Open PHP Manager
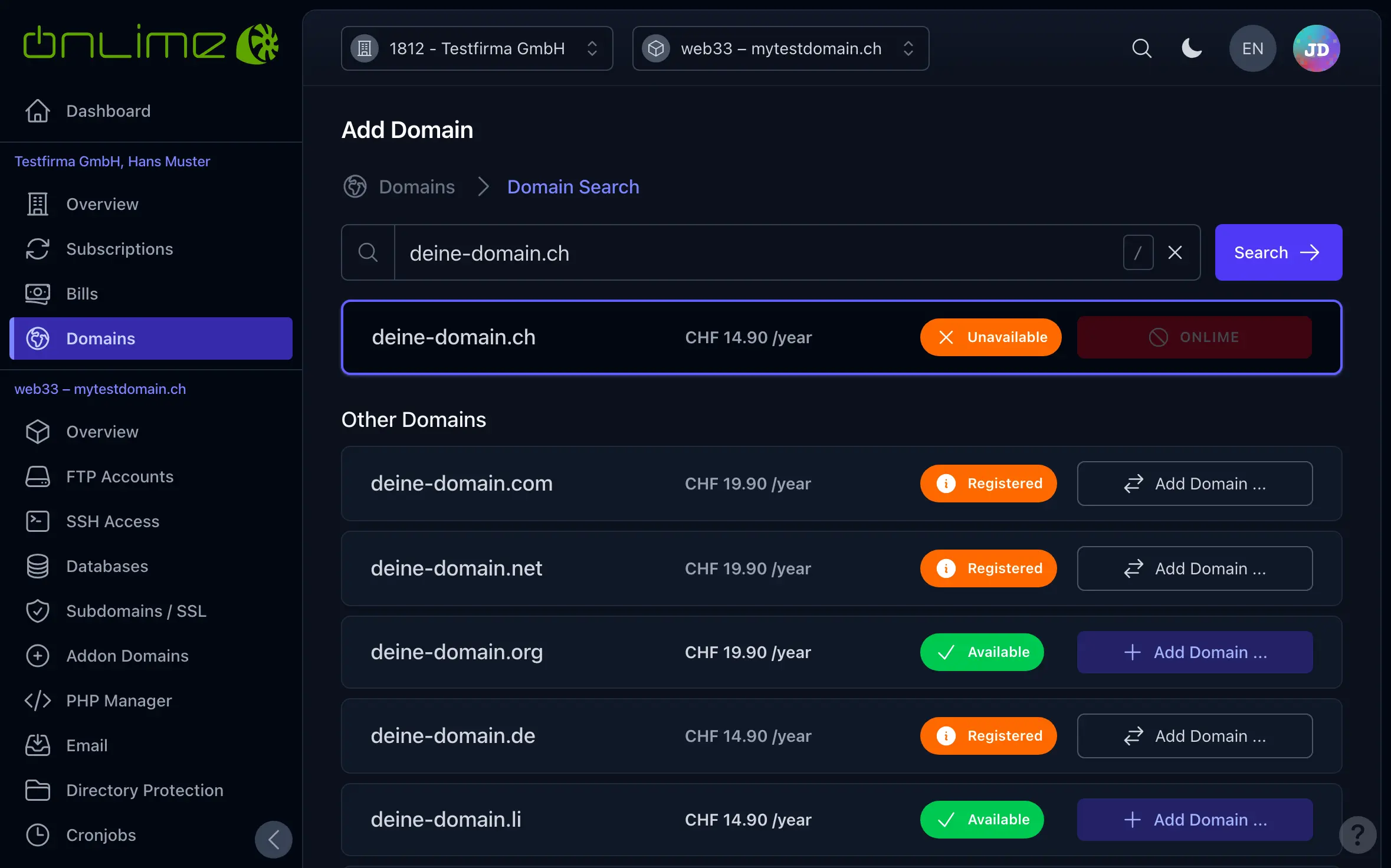This screenshot has height=868, width=1391. (x=151, y=701)
